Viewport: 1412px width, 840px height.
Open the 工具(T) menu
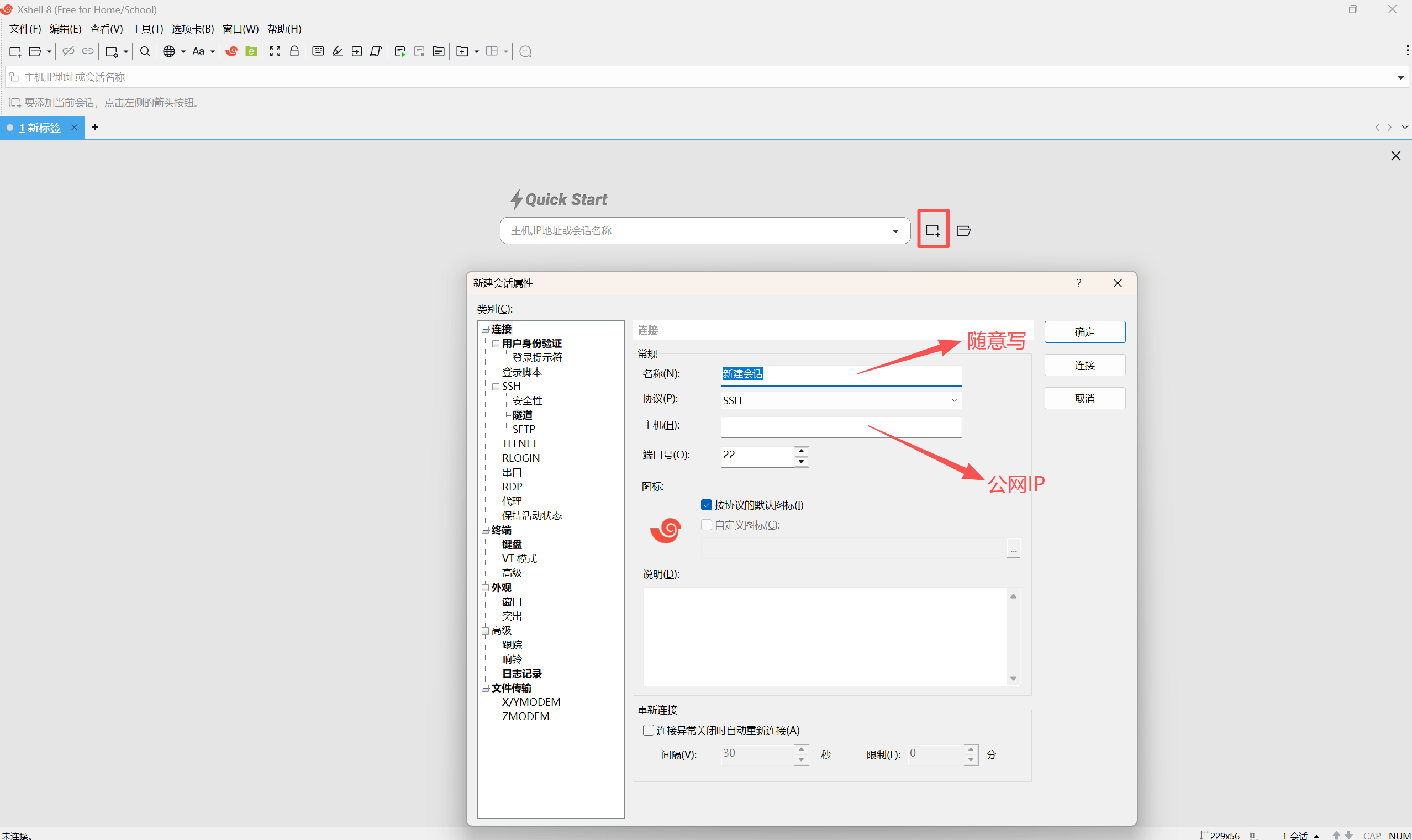(147, 29)
